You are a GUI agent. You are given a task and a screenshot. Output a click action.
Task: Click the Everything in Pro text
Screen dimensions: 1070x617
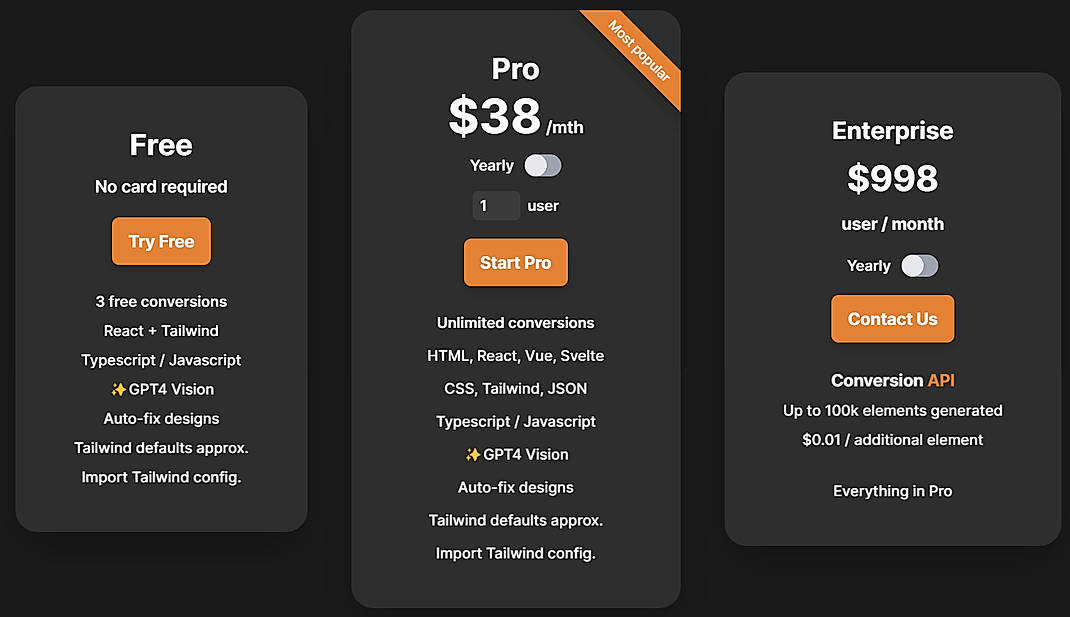coord(892,491)
